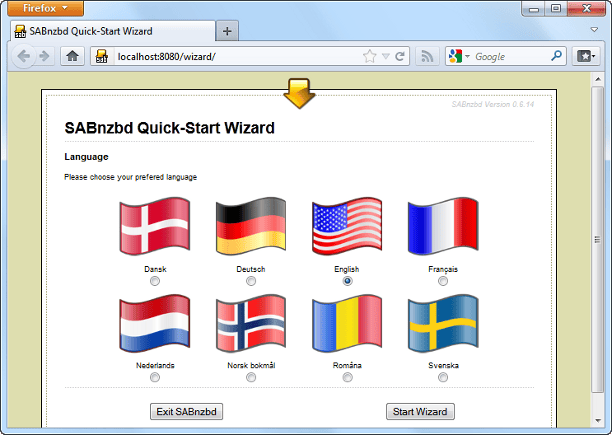Screen dimensions: 612x435
Task: Click the French flag image
Action: point(443,226)
